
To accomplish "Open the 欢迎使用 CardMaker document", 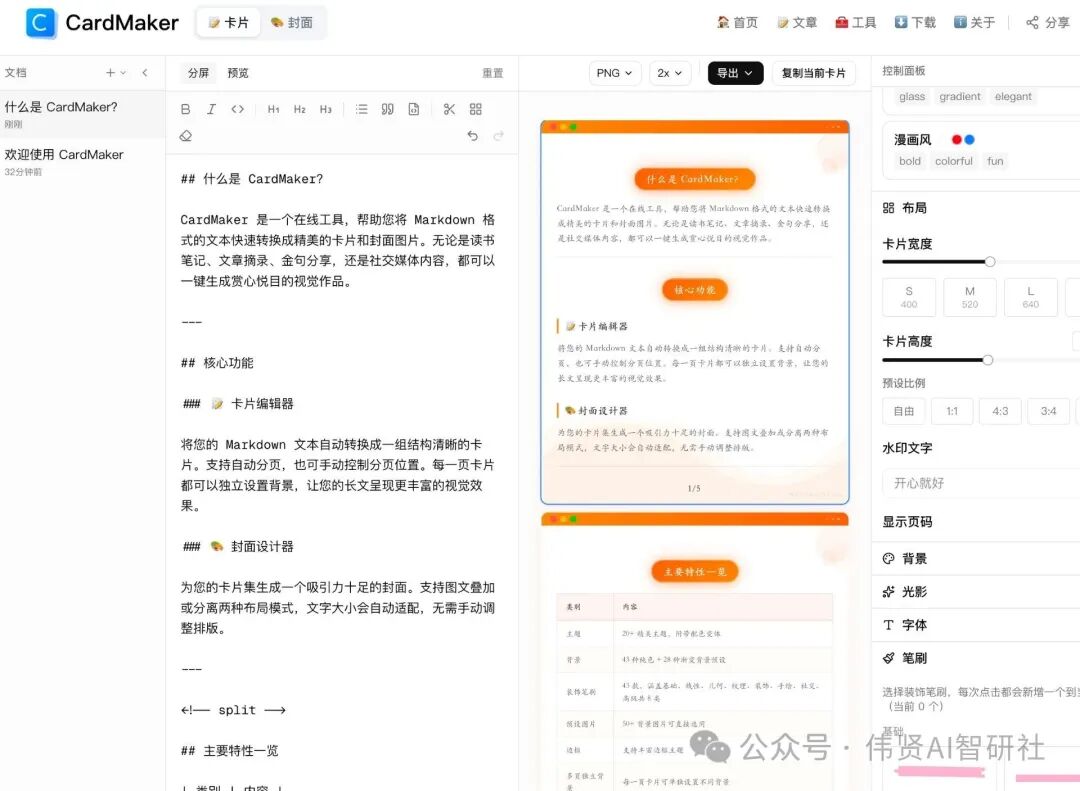I will click(83, 162).
